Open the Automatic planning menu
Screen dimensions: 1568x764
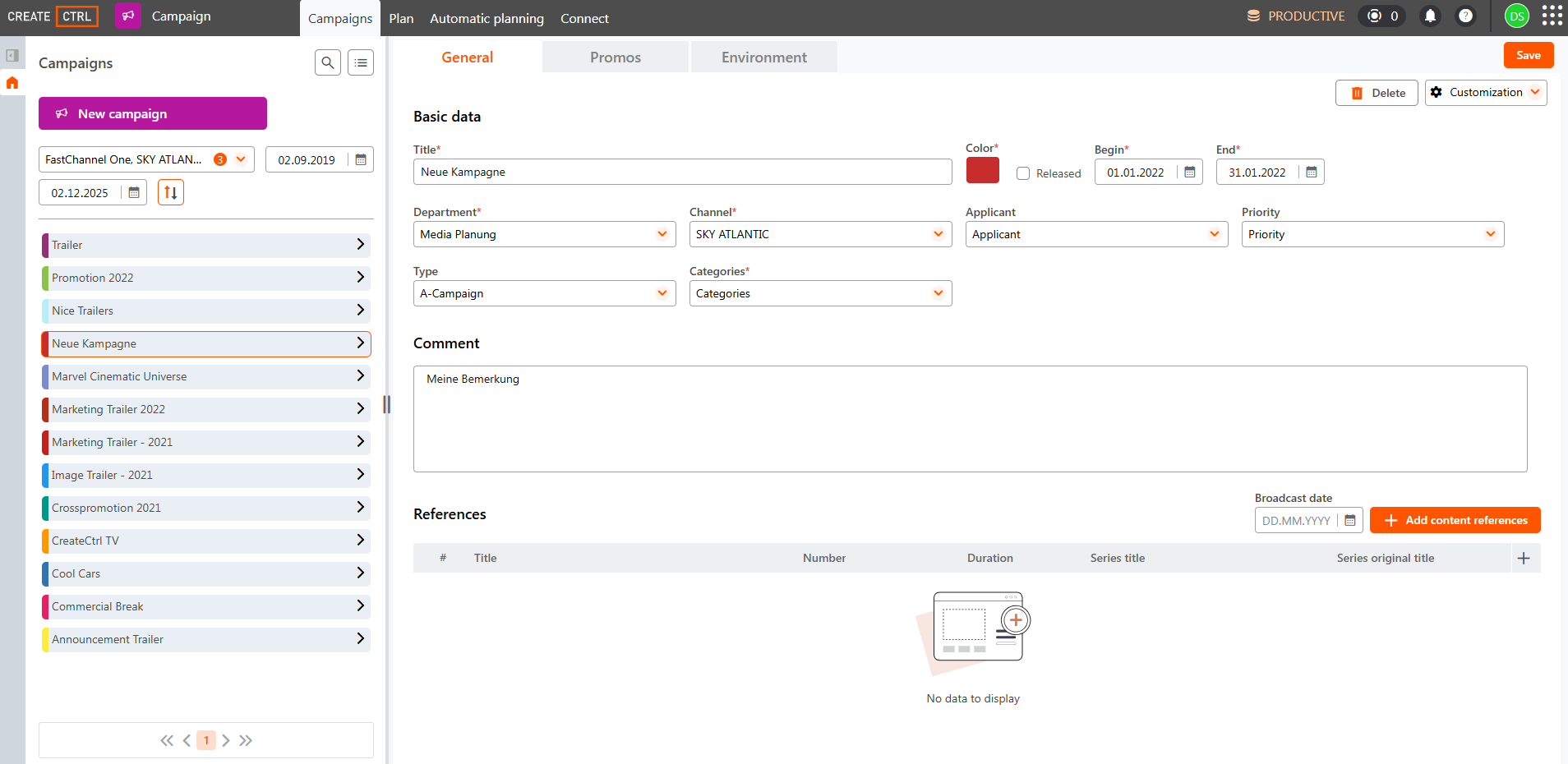(x=487, y=18)
